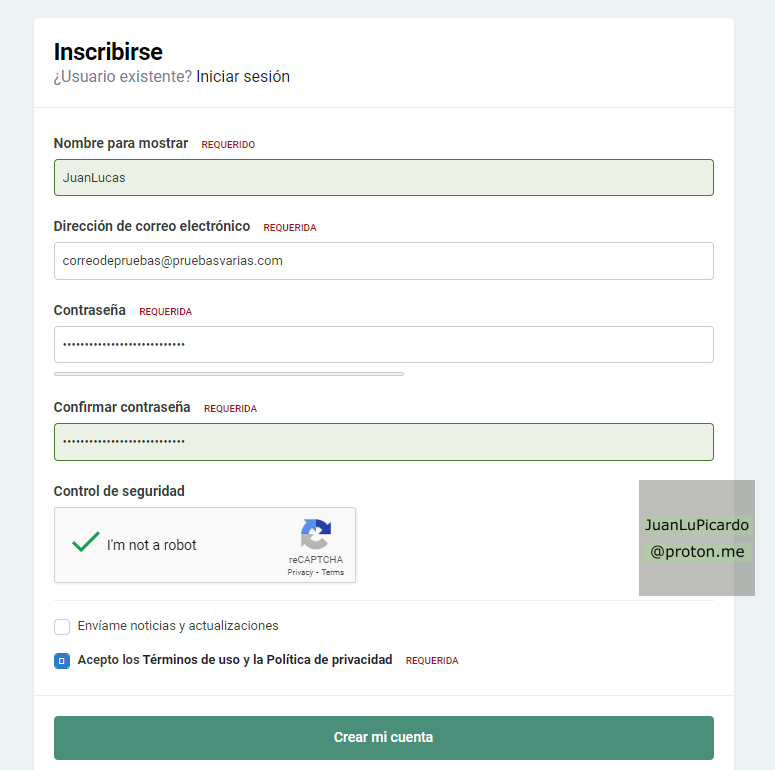Open reCAPTCHA Terms link

pyautogui.click(x=333, y=573)
